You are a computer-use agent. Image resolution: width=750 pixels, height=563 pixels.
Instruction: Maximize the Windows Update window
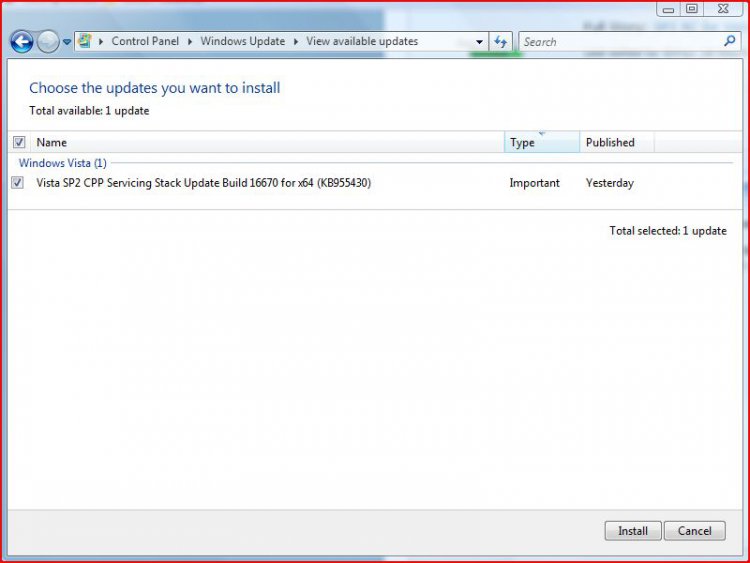click(692, 9)
